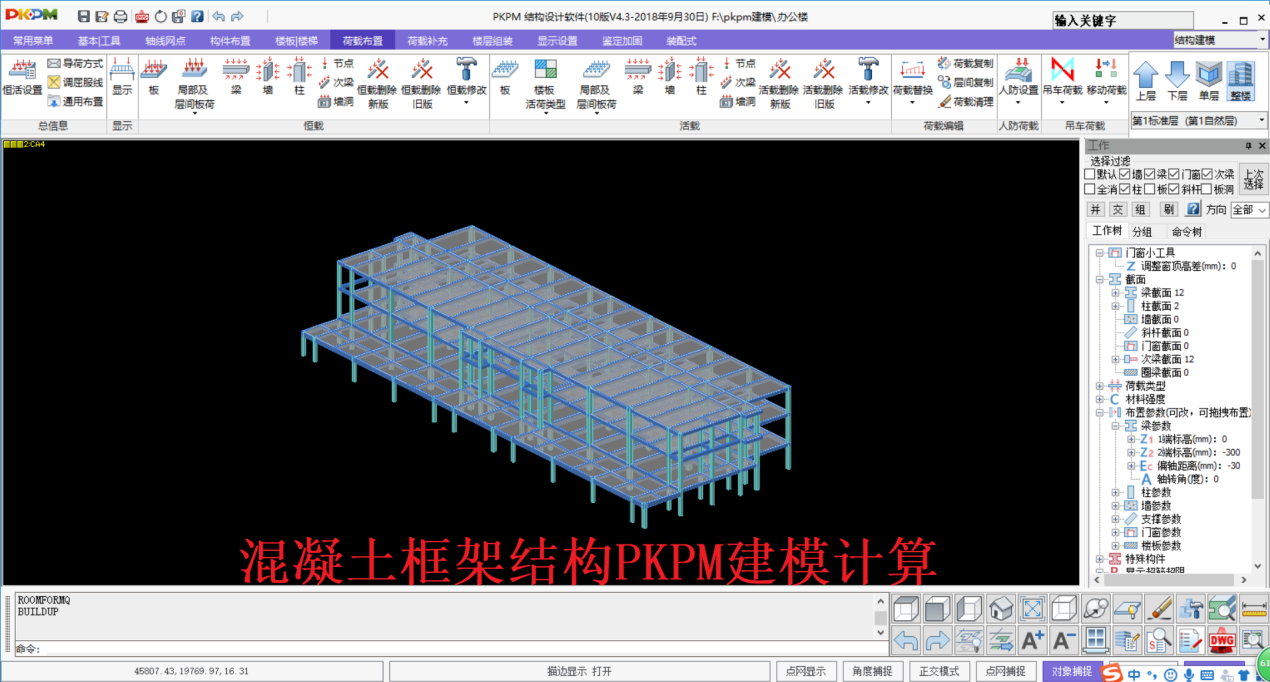Click 恒载删除新版 delete tool
Image resolution: width=1270 pixels, height=682 pixels.
[378, 82]
